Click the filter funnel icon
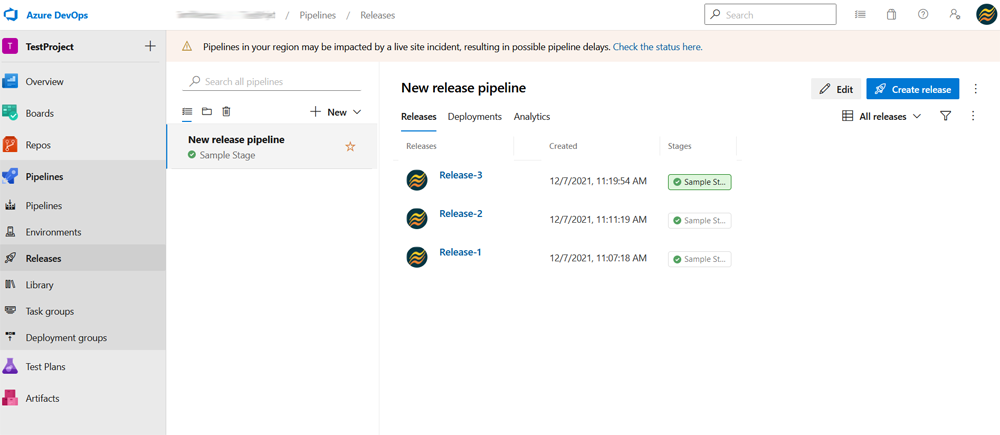Viewport: 1000px width, 435px height. (x=945, y=116)
